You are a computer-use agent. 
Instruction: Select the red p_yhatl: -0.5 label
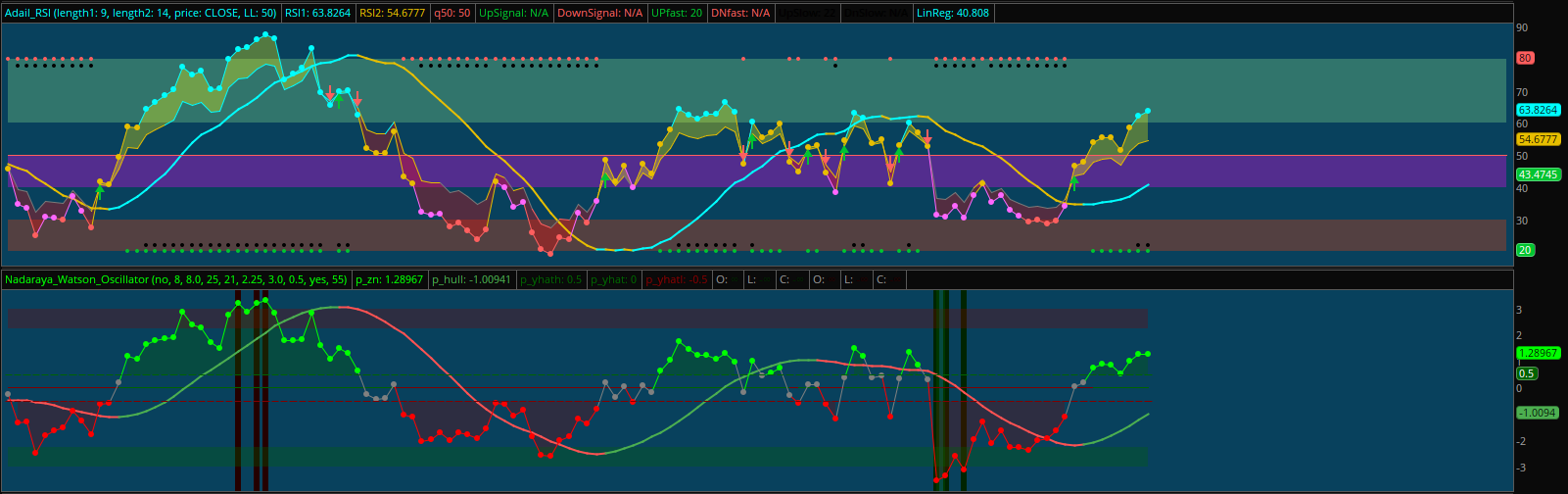(x=676, y=279)
